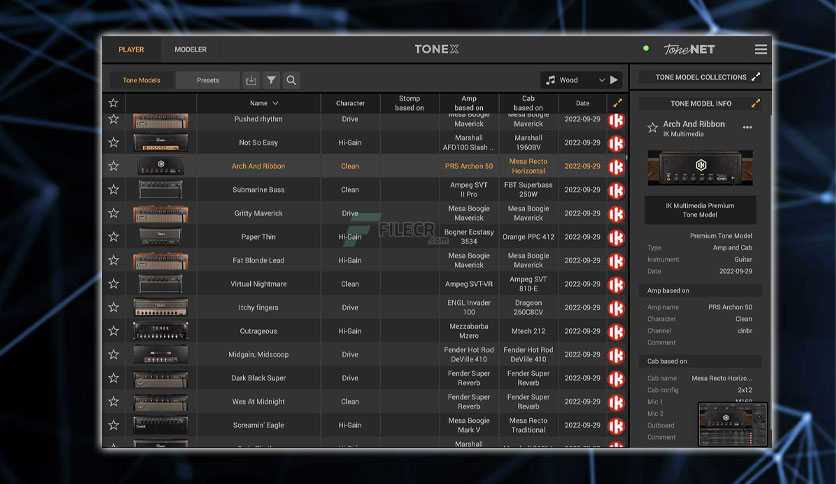This screenshot has width=836, height=484.
Task: Select the Wes At Midnight tone model
Action: [258, 401]
